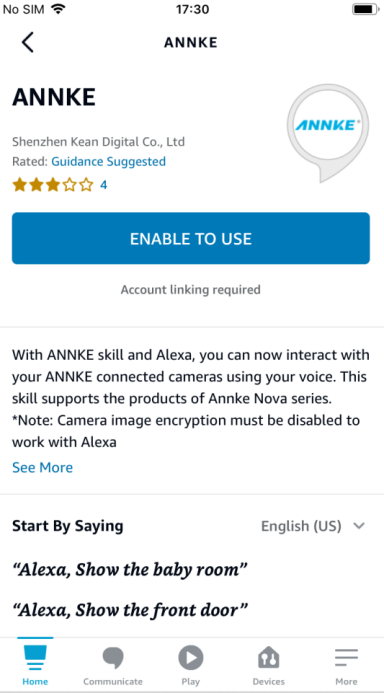
Task: Expand description with See More
Action: (x=42, y=468)
